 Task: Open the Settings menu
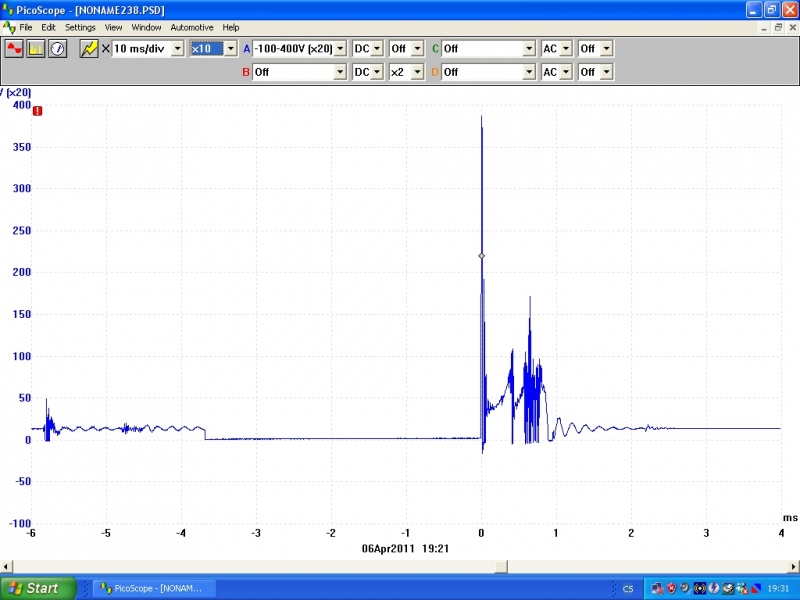coord(80,27)
